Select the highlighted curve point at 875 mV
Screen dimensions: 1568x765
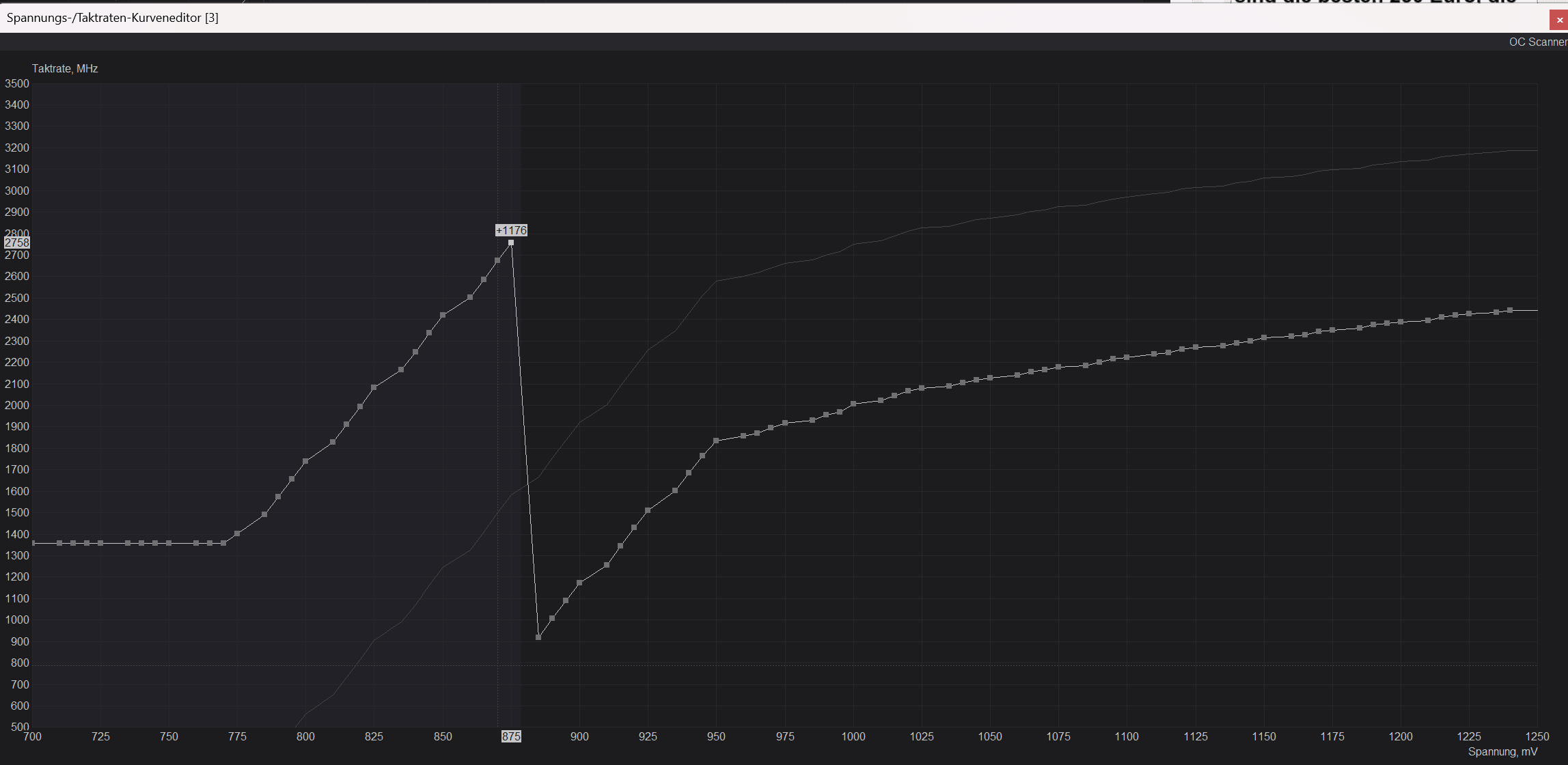511,242
